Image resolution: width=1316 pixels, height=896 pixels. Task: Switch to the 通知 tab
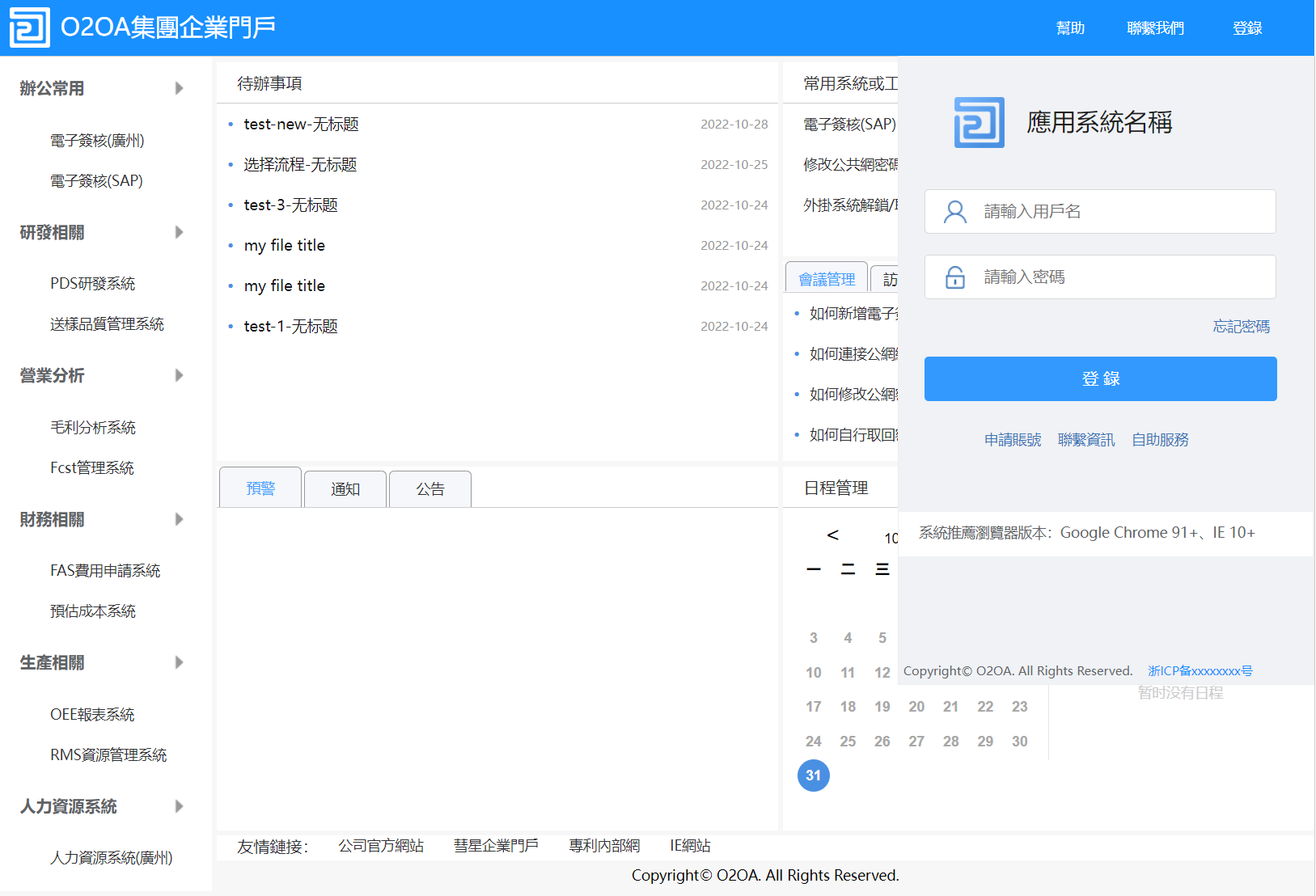(345, 489)
